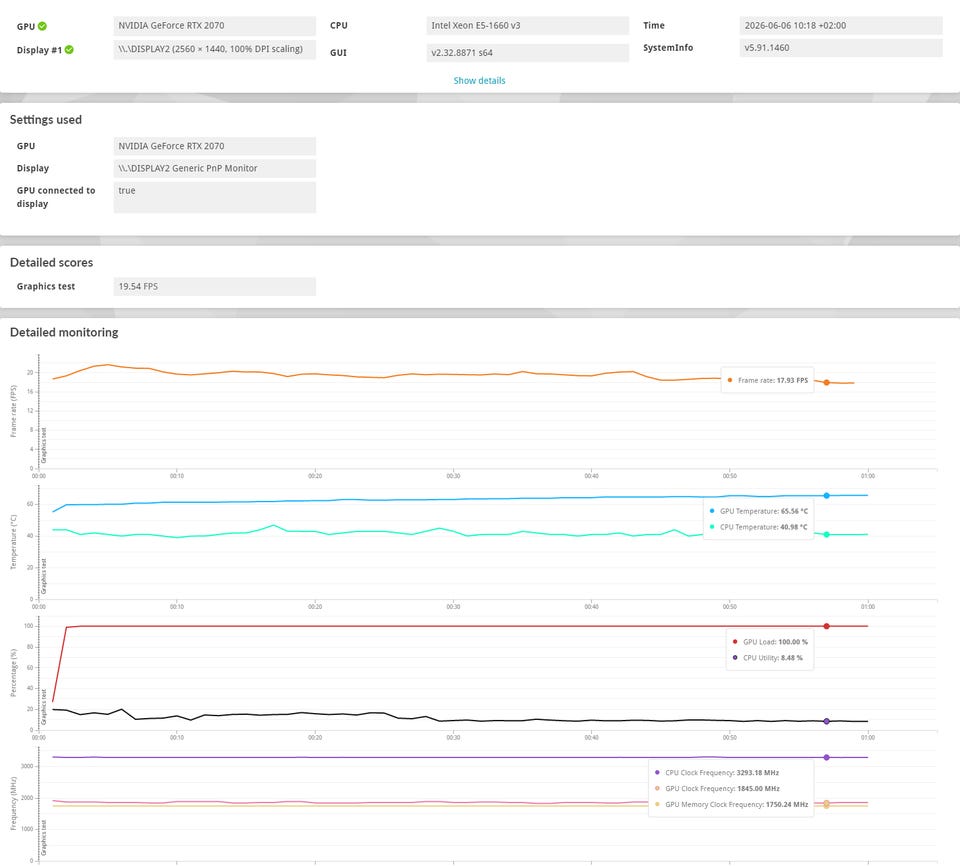Click the purple CPU Utility marker dot
This screenshot has height=866, width=960.
click(826, 721)
